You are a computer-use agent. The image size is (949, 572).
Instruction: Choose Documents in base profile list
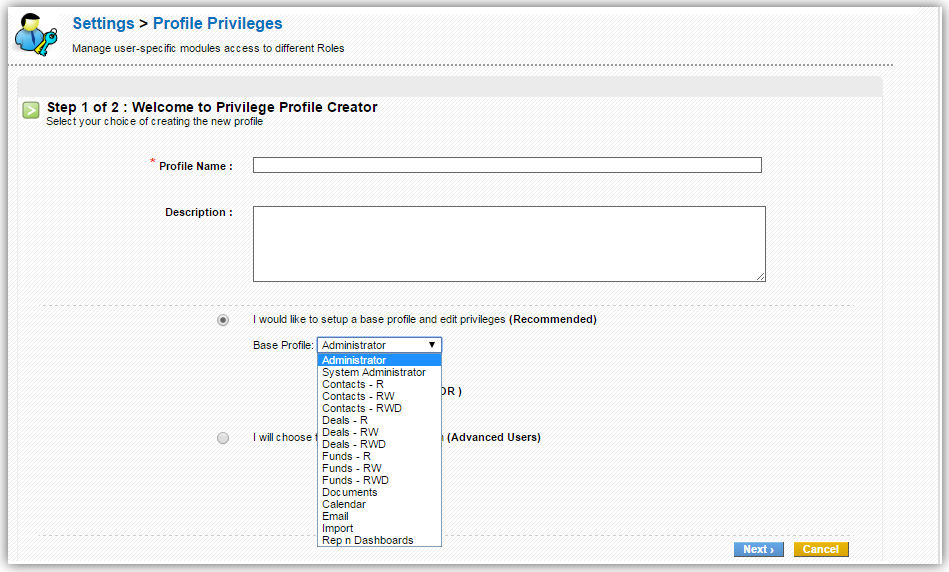349,492
